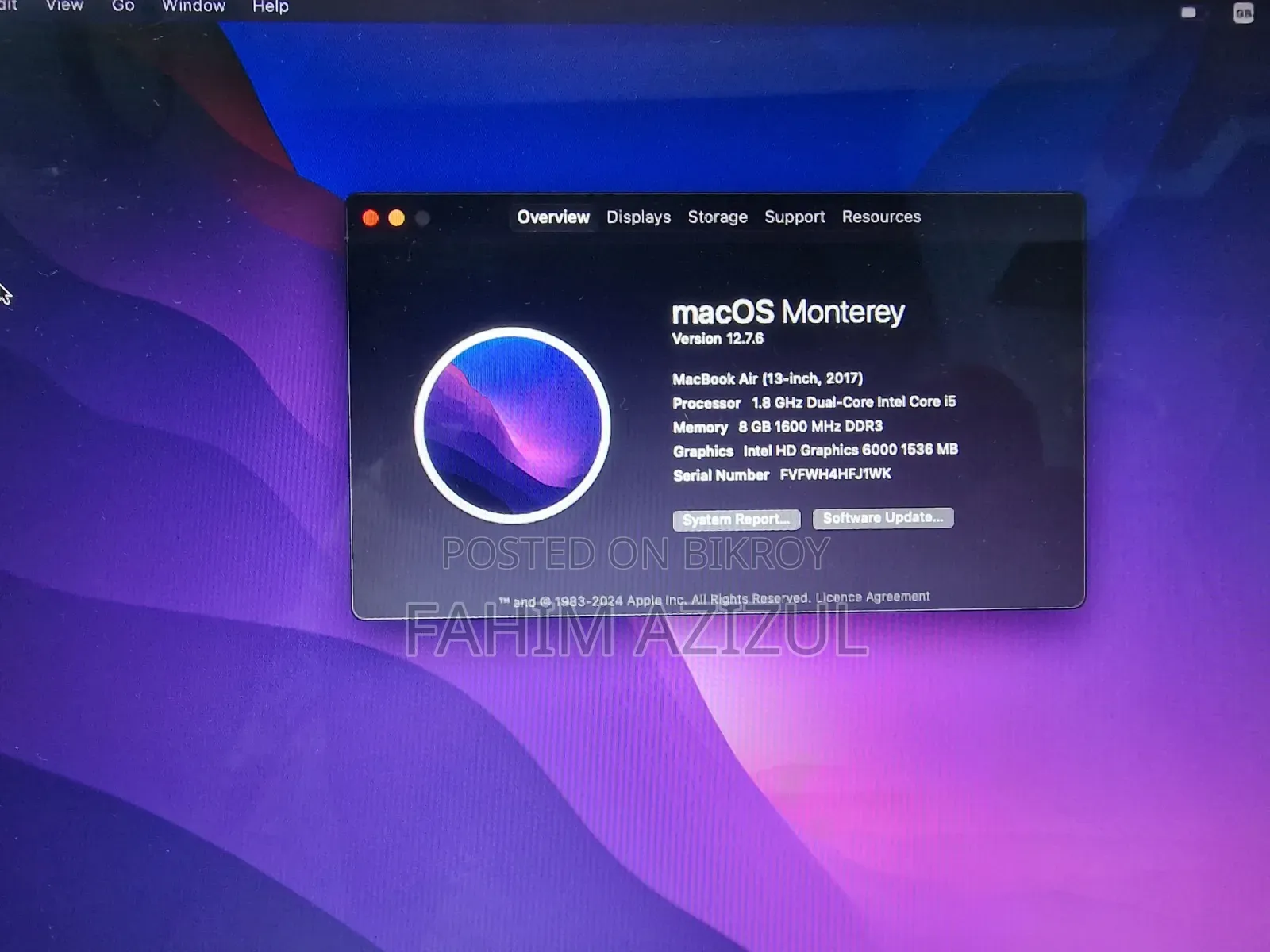Select the serial number FVFWH4HFJ1WK

(836, 474)
